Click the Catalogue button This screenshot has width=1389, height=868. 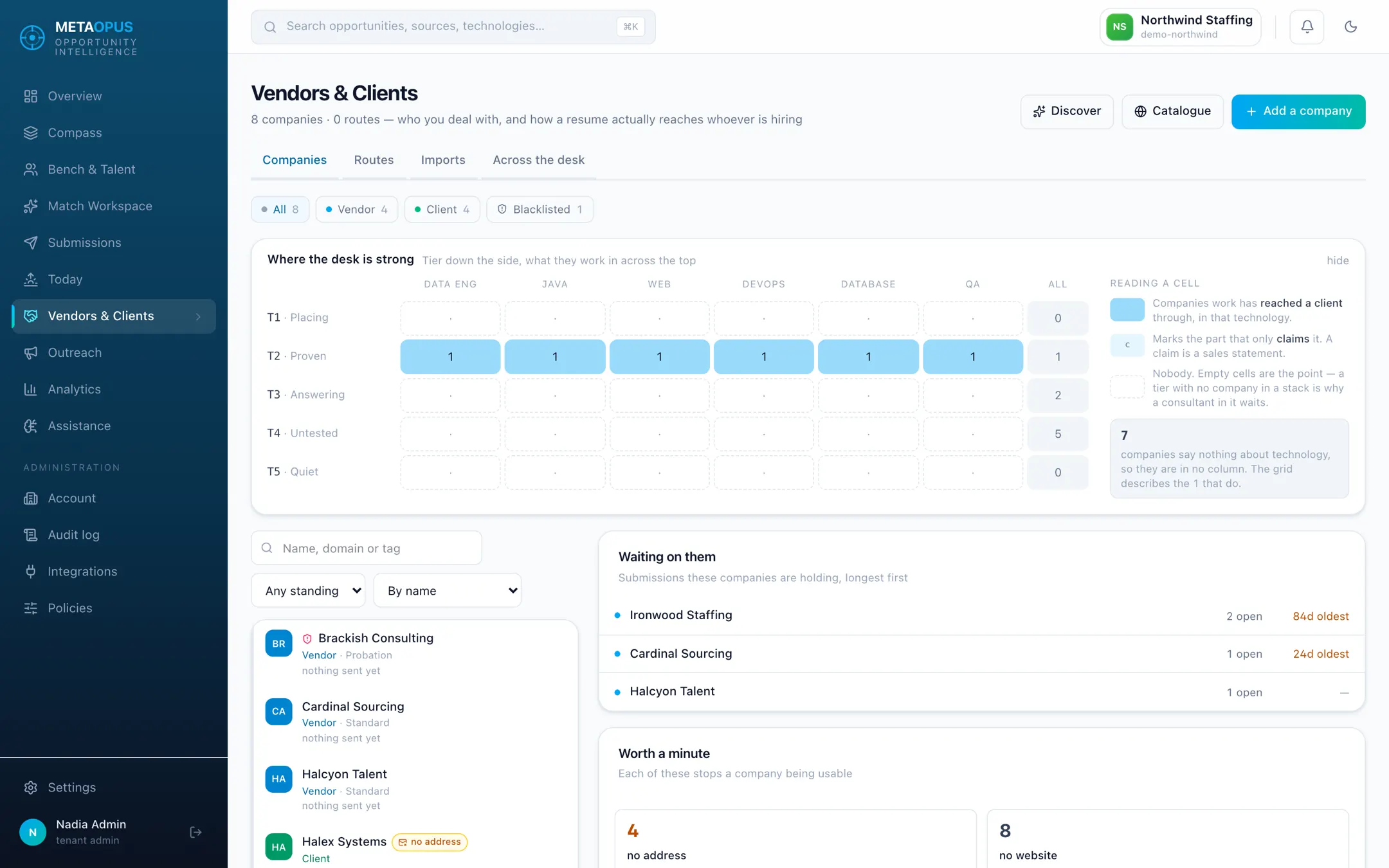coord(1172,111)
